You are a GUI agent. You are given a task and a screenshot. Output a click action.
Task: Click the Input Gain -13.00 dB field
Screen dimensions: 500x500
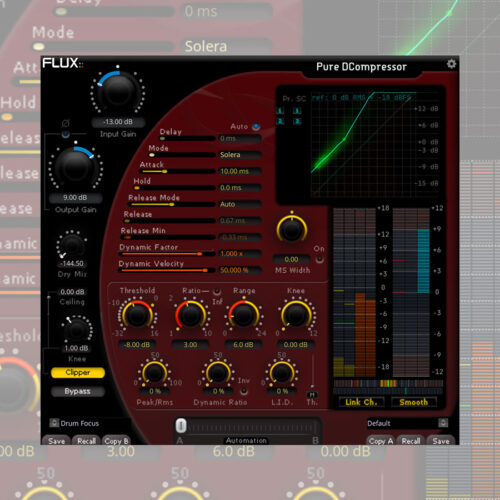(x=118, y=122)
